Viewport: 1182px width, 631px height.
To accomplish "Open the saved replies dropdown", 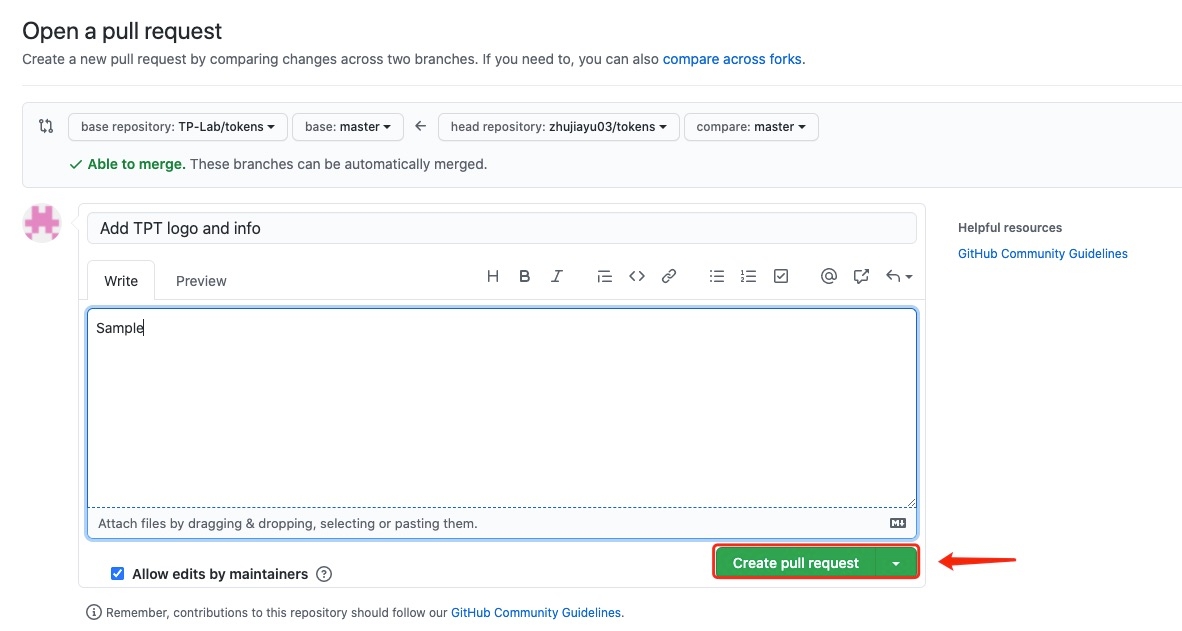I will click(899, 277).
